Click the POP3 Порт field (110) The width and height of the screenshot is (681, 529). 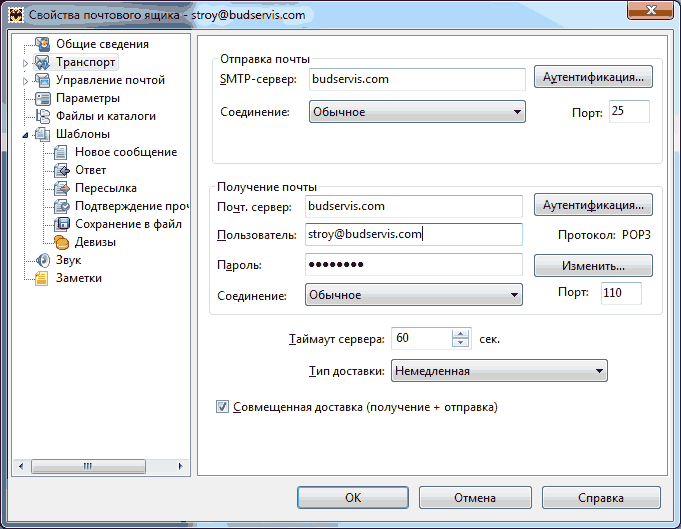(x=621, y=293)
